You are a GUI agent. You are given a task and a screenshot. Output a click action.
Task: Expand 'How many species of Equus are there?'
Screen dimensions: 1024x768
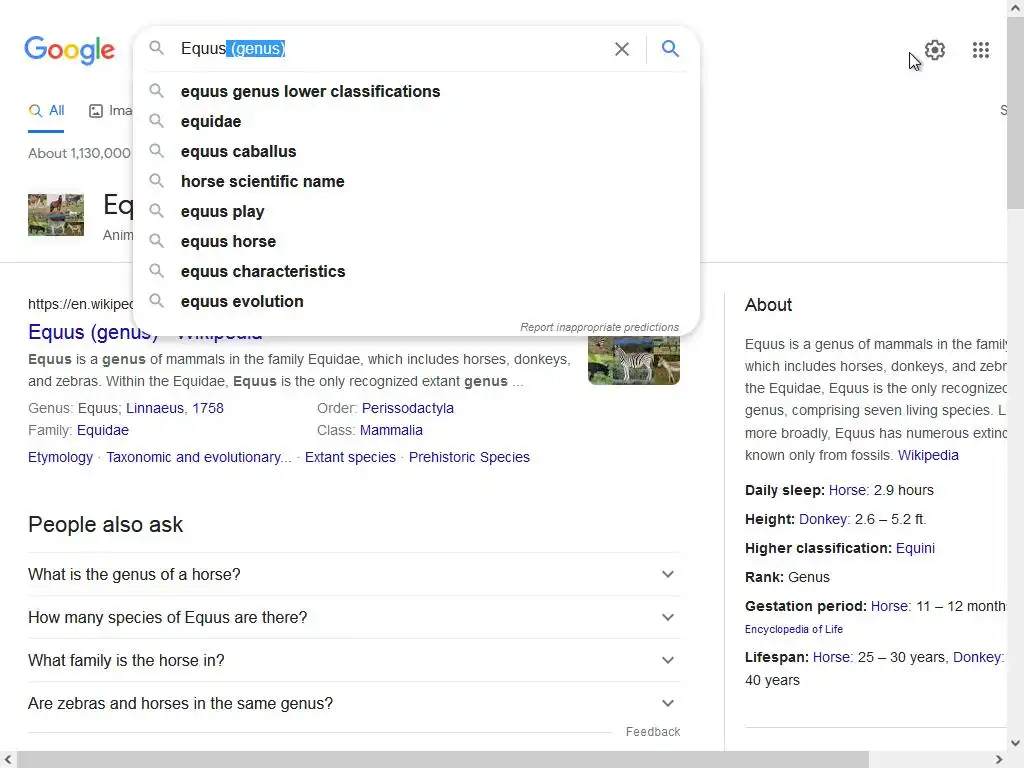pyautogui.click(x=354, y=618)
